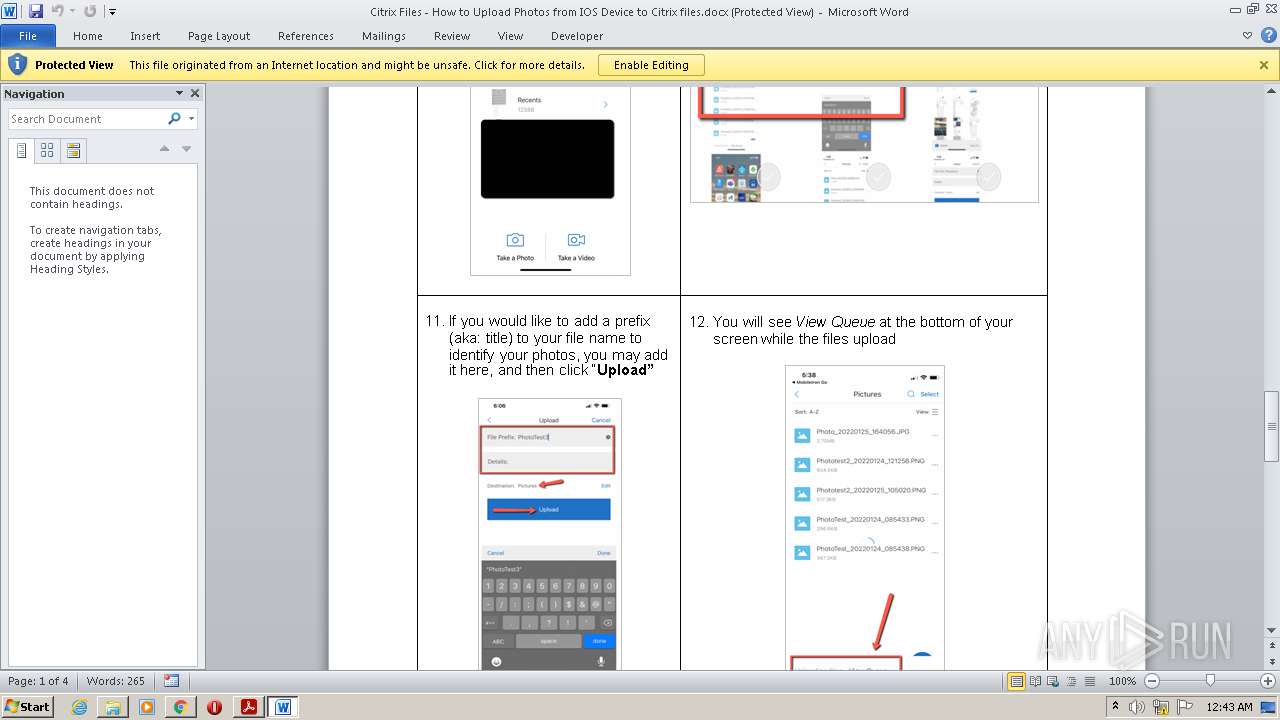Click 'Words: 265' word count in status bar
The width and height of the screenshot is (1280, 720).
116,681
